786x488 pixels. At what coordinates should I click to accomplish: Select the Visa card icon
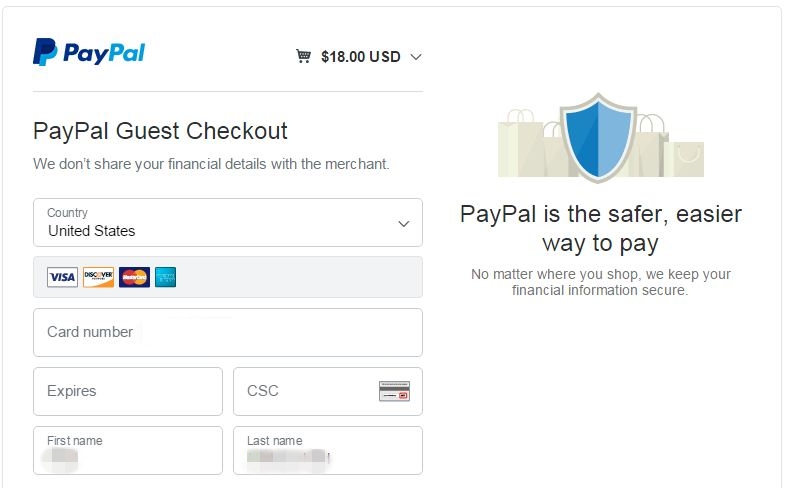63,277
